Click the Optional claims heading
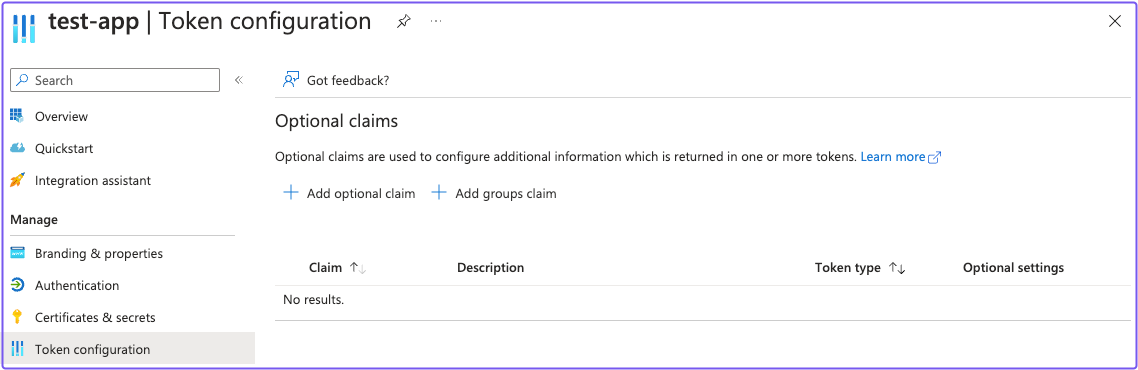 point(337,121)
